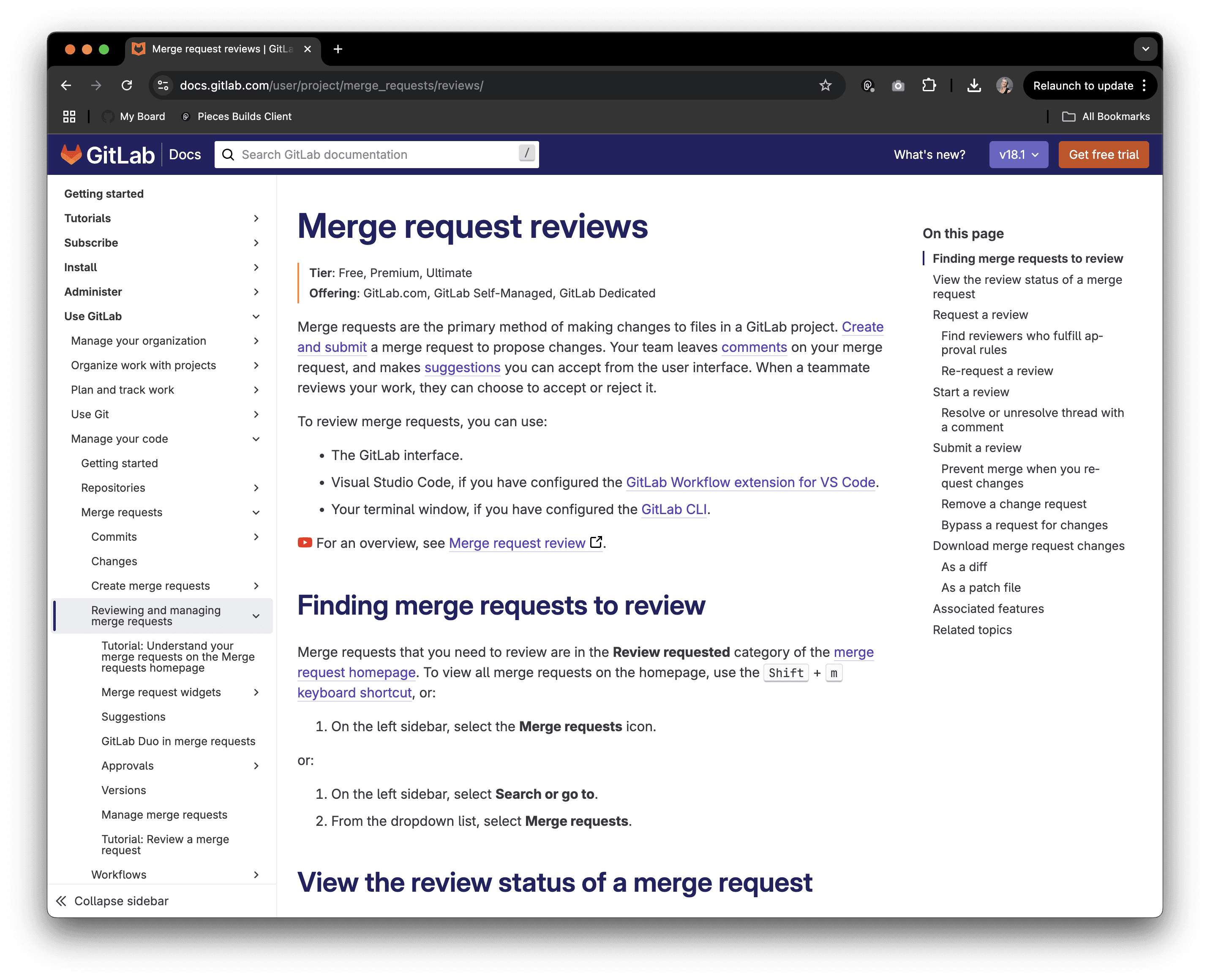The width and height of the screenshot is (1210, 980).
Task: Open the Extensions puzzle icon
Action: point(929,85)
